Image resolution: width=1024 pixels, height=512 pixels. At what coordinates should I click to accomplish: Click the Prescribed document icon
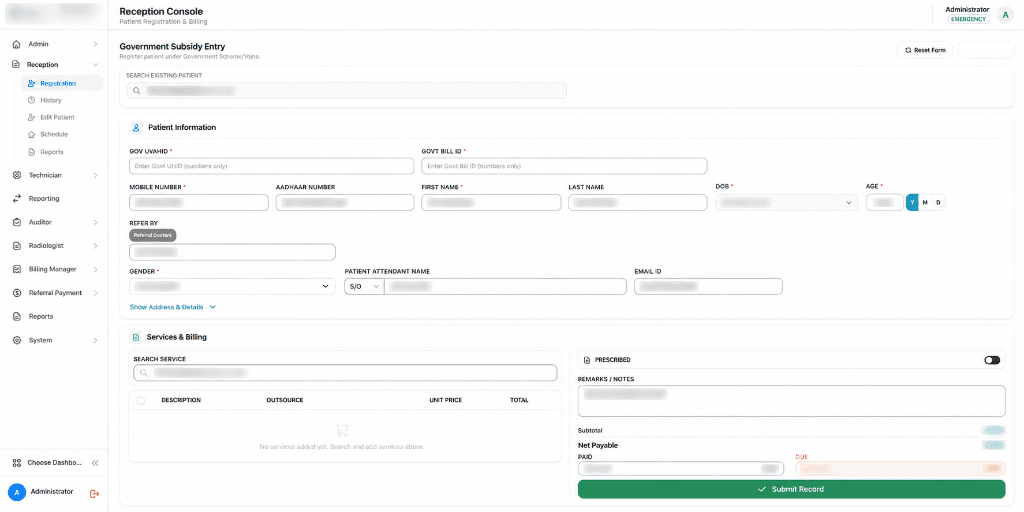point(586,360)
